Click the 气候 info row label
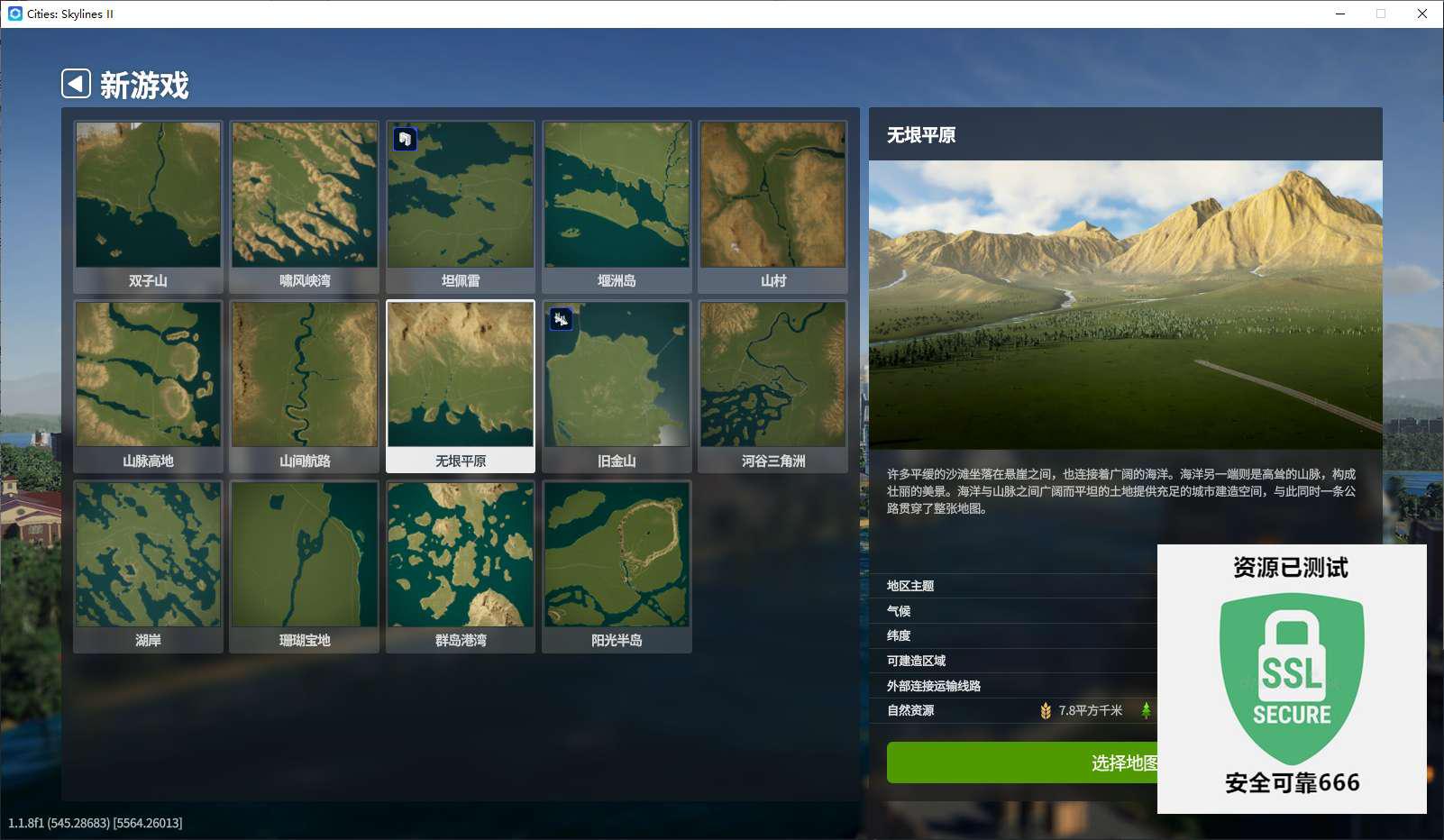Screen dimensions: 1444x840 pyautogui.click(x=899, y=611)
